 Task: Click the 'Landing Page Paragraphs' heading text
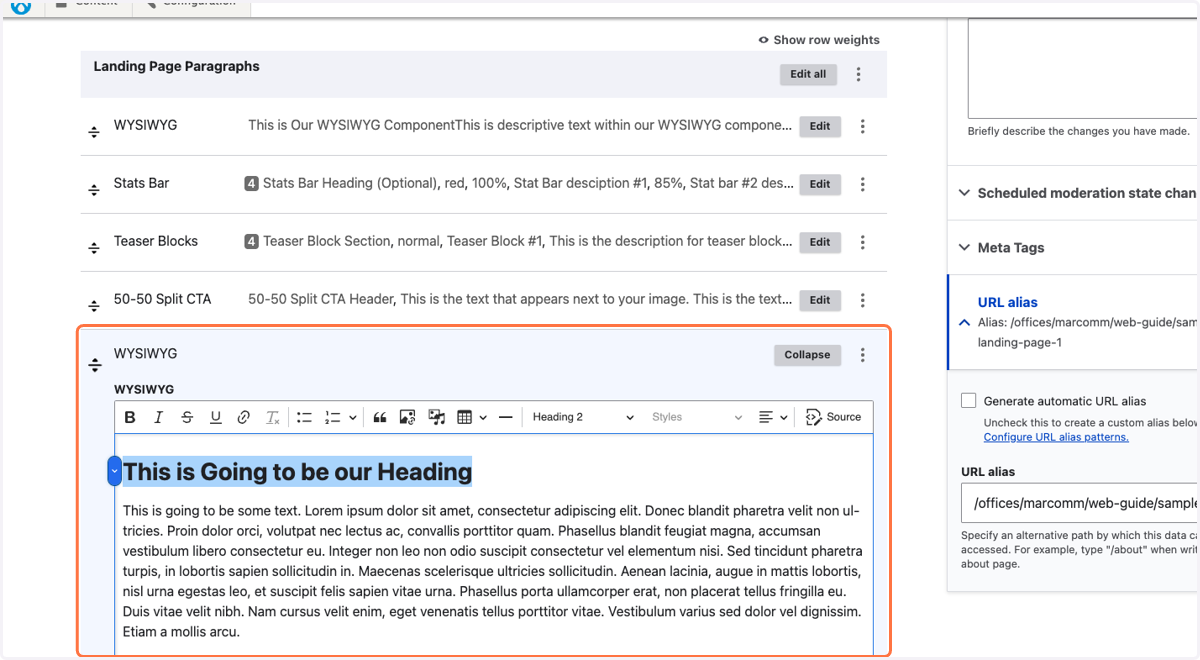coord(176,66)
